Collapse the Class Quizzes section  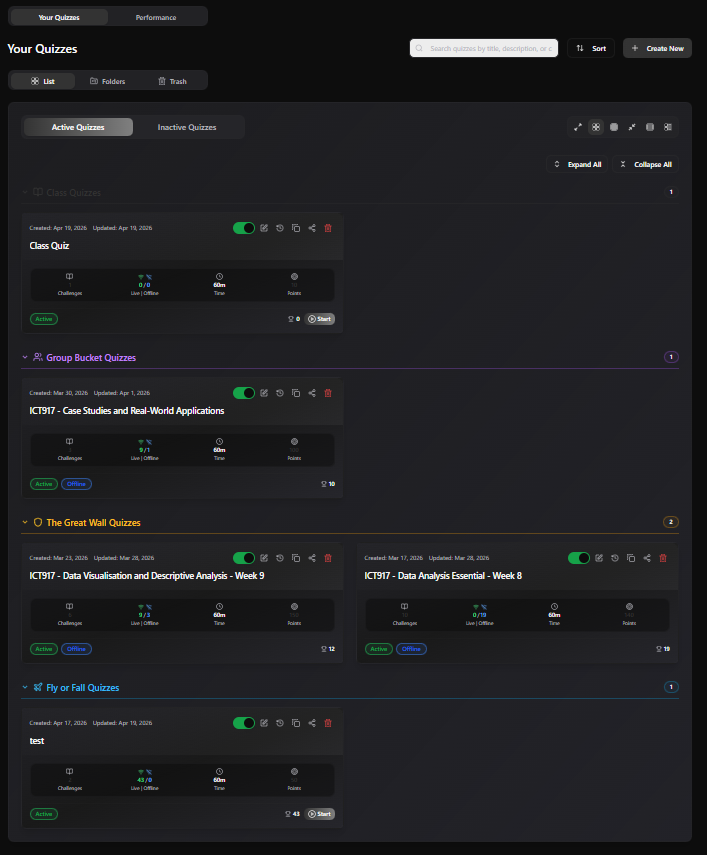(25, 192)
